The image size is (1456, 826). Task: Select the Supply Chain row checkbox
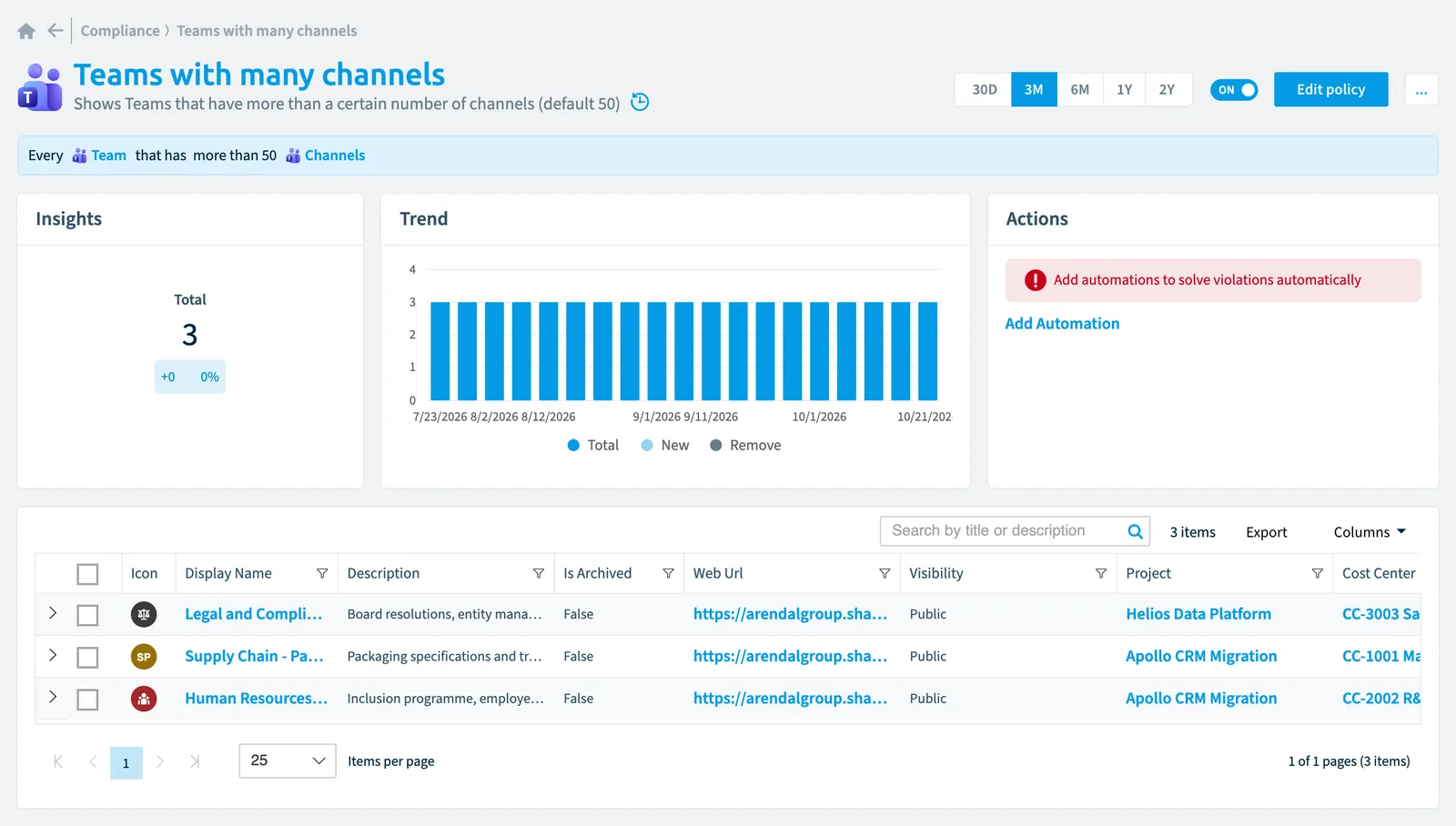click(x=87, y=658)
